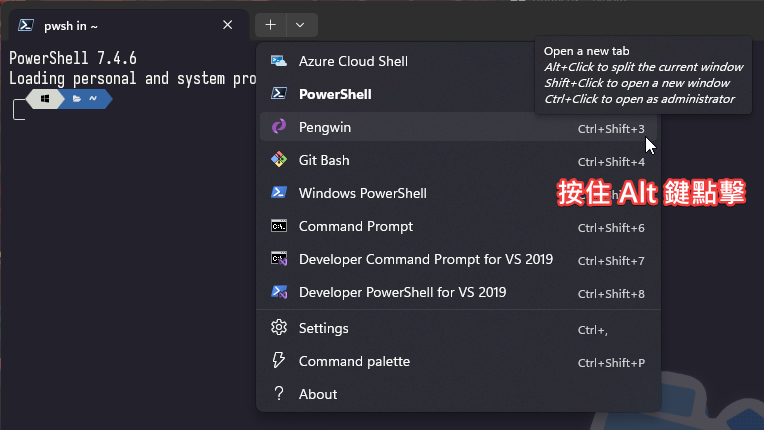Click the Windows PowerShell icon
Screen dimensions: 764x430
click(x=279, y=193)
